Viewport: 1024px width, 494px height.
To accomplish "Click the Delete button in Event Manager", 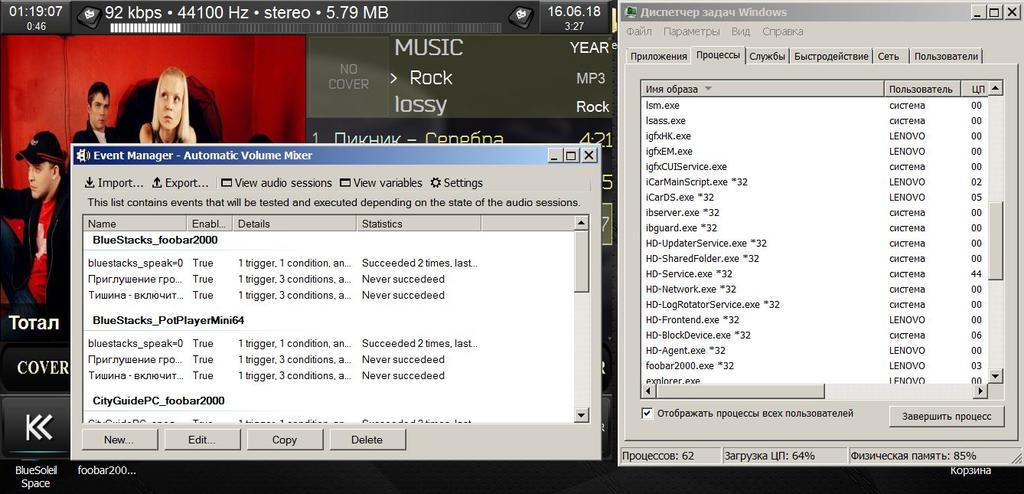I will 367,440.
